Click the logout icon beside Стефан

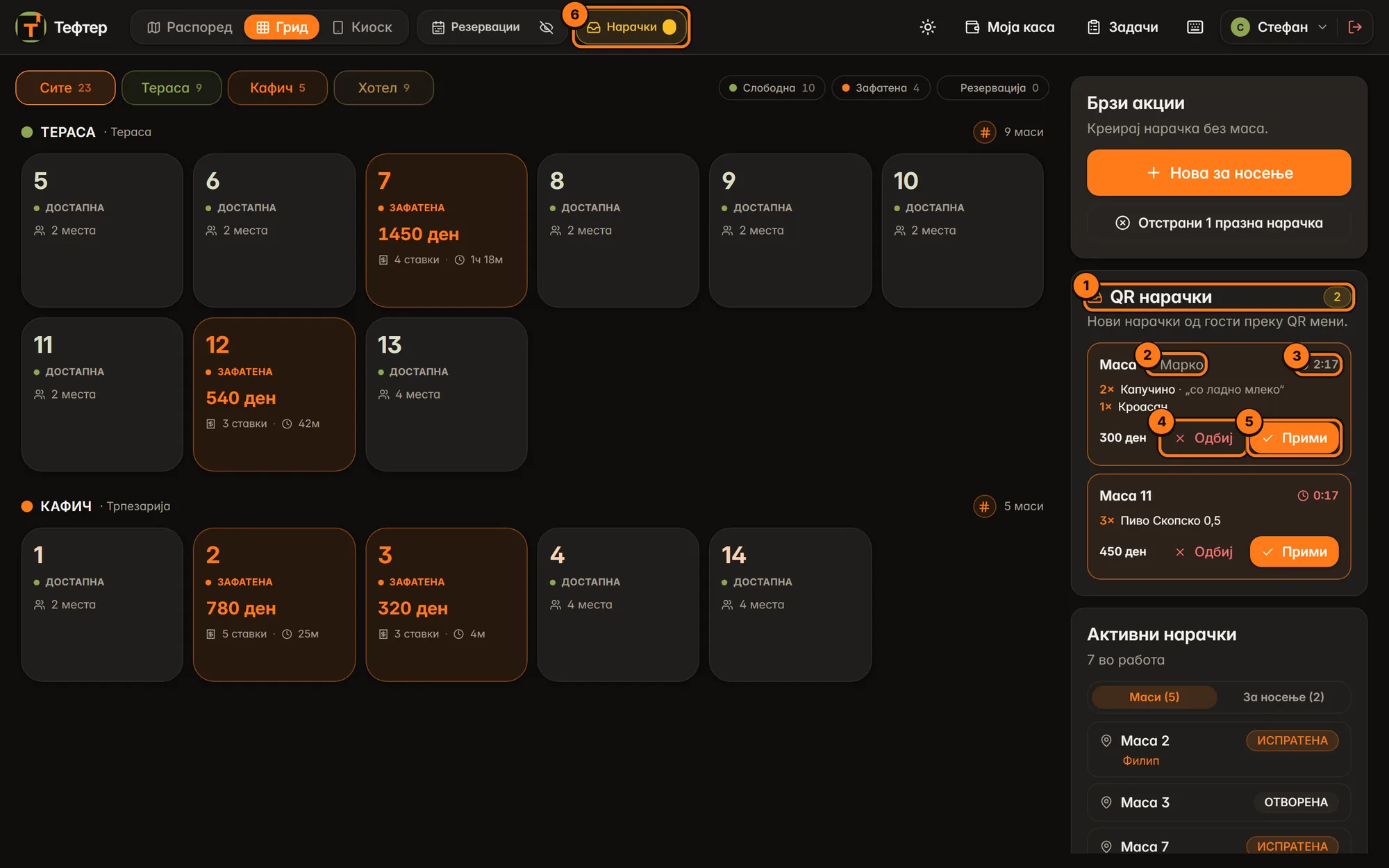coord(1355,27)
